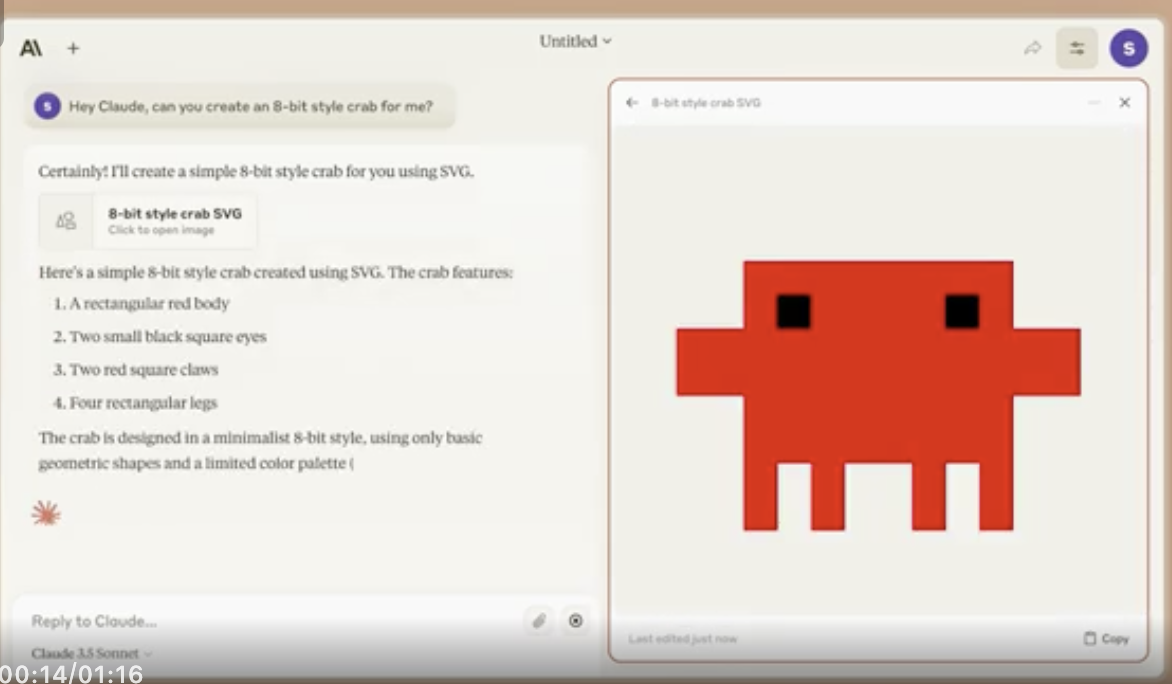Screen dimensions: 1172x684
Task: Open the Untitled chat title dropdown
Action: (x=576, y=42)
